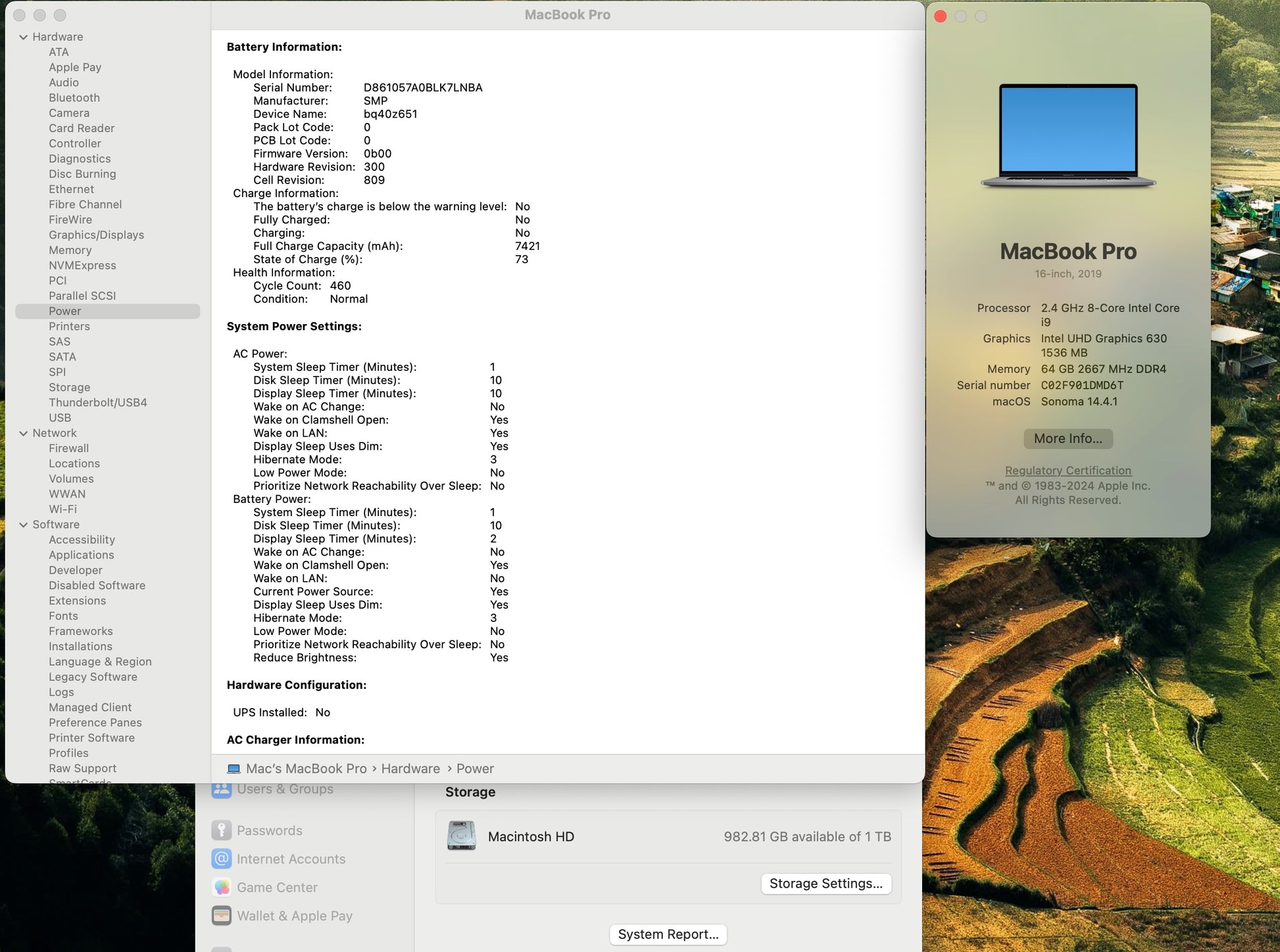This screenshot has height=952, width=1280.
Task: Select Applications under Software
Action: (x=81, y=555)
